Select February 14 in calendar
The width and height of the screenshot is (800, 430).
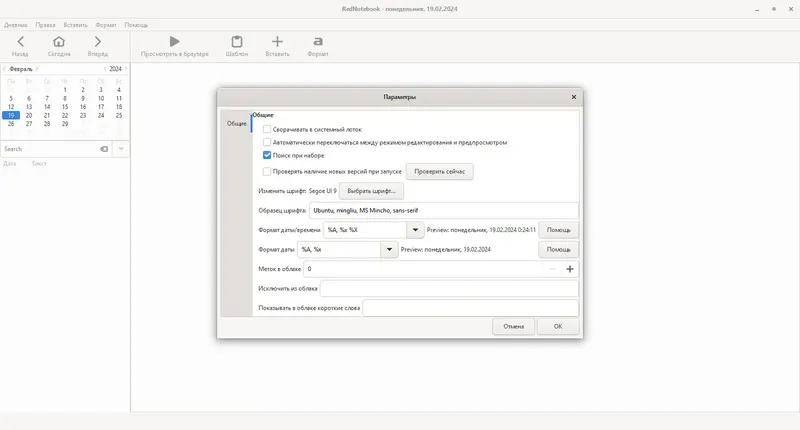pyautogui.click(x=47, y=107)
